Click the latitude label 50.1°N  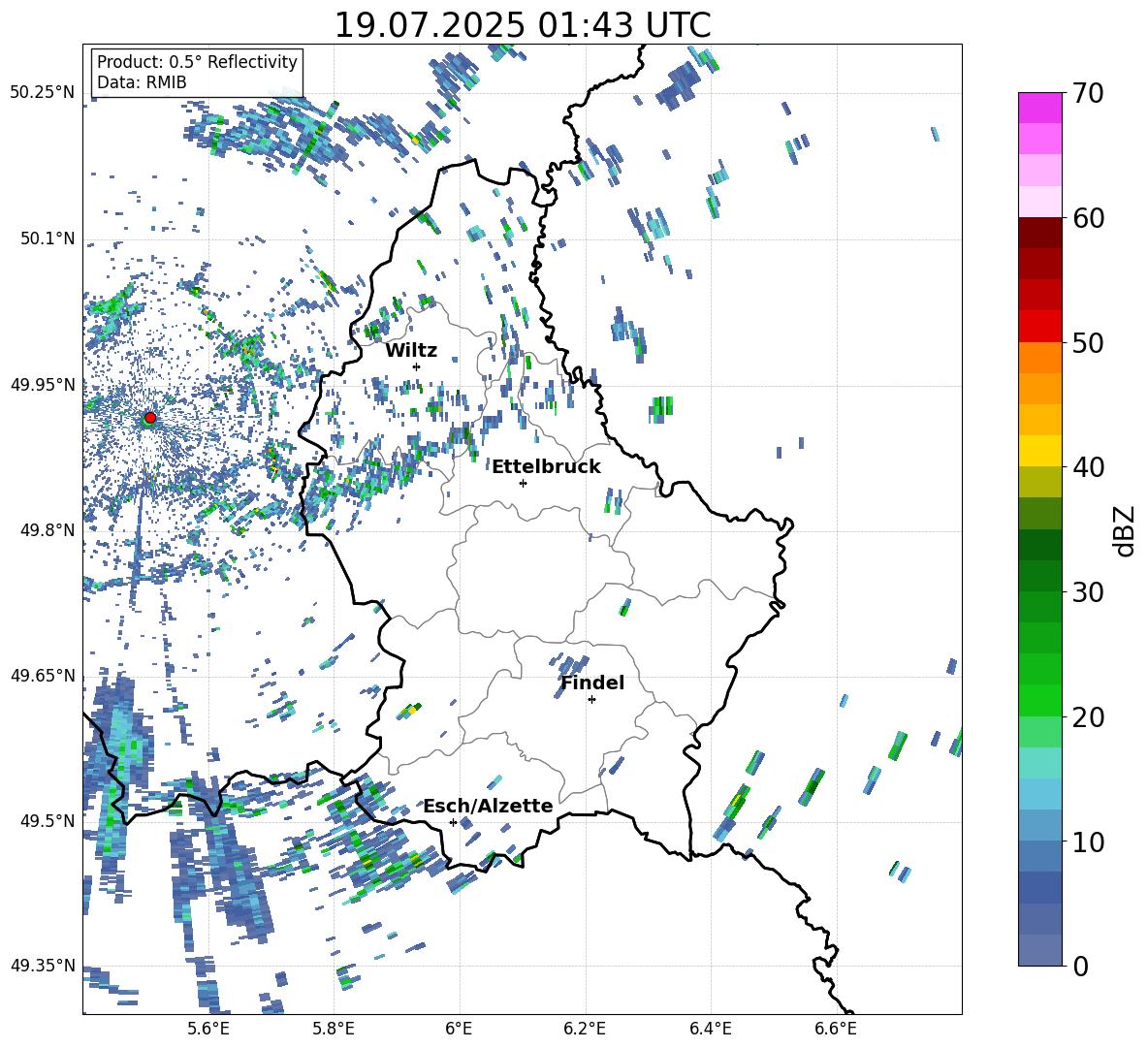coord(47,238)
